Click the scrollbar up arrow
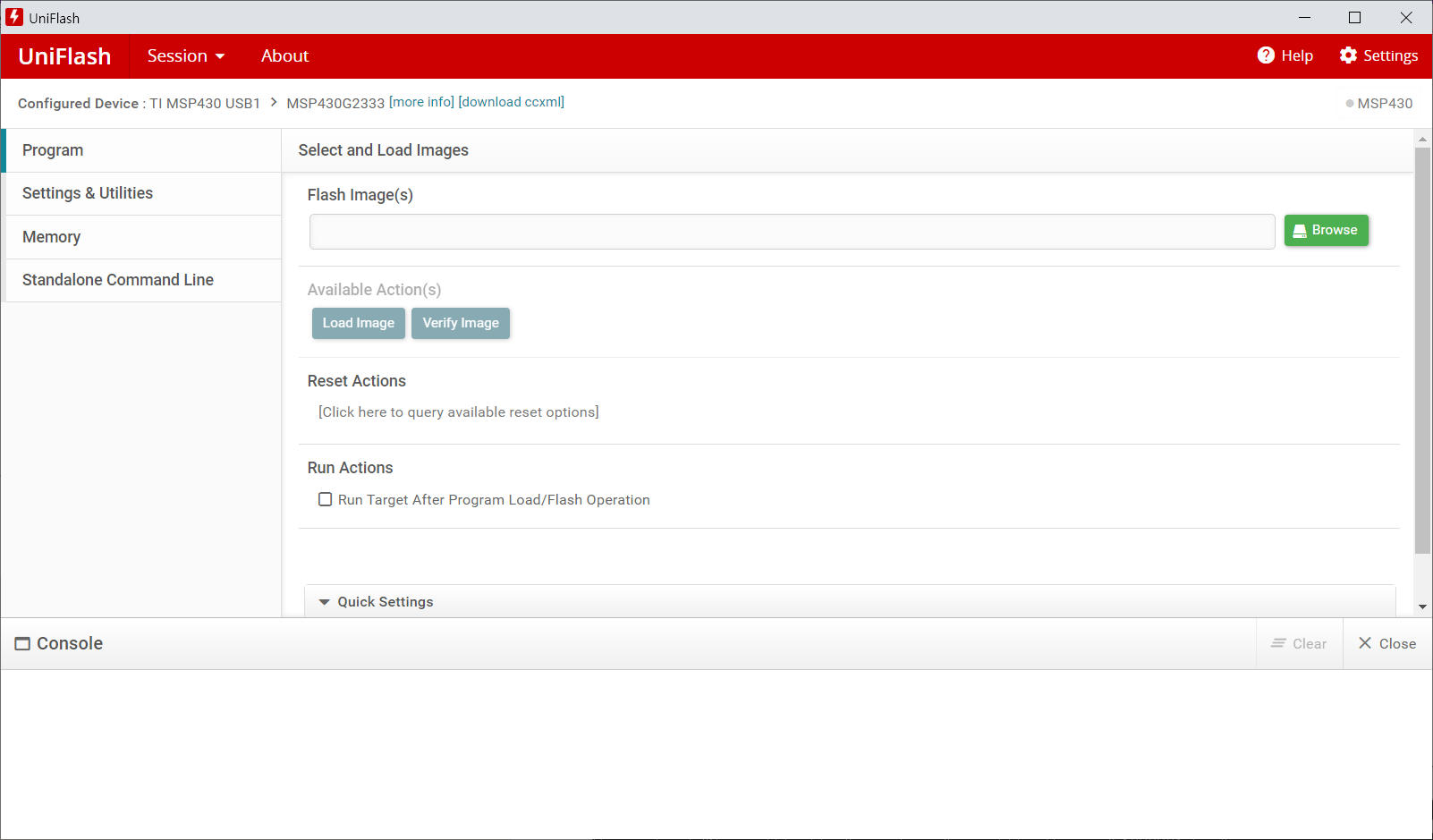The width and height of the screenshot is (1433, 840). tap(1422, 140)
